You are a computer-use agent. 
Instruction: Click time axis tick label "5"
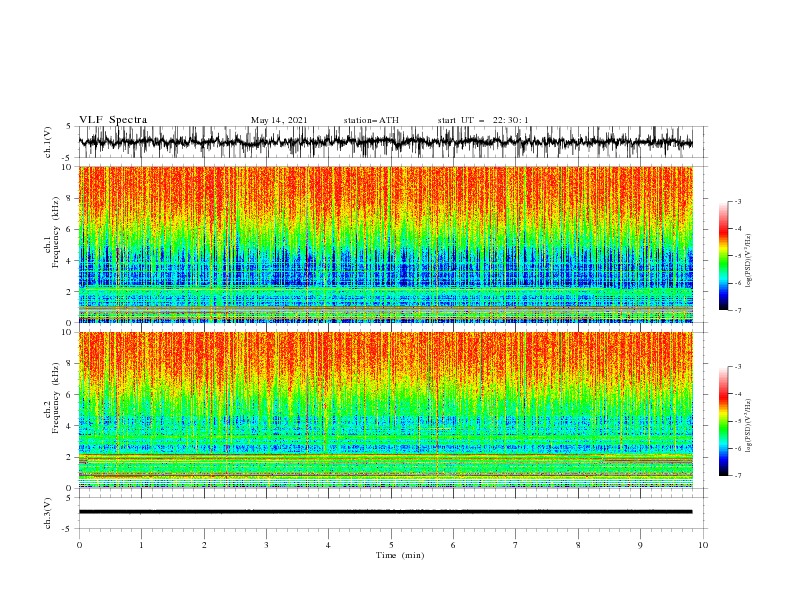coord(391,545)
